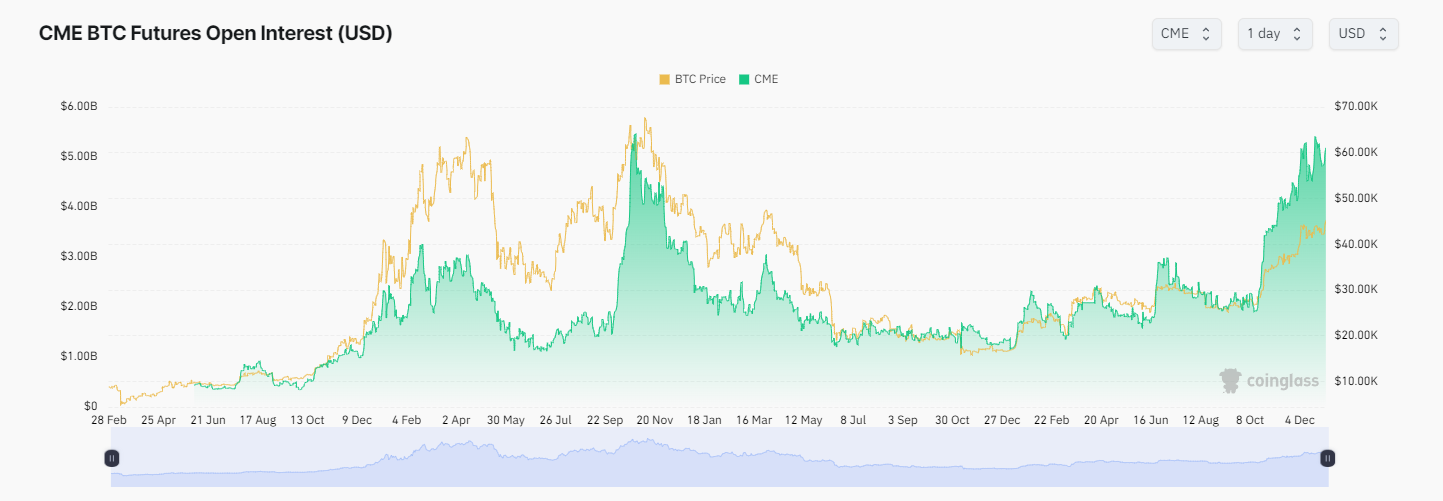Click the $1.00B left axis label
Viewport: 1443px width, 501px height.
[78, 356]
